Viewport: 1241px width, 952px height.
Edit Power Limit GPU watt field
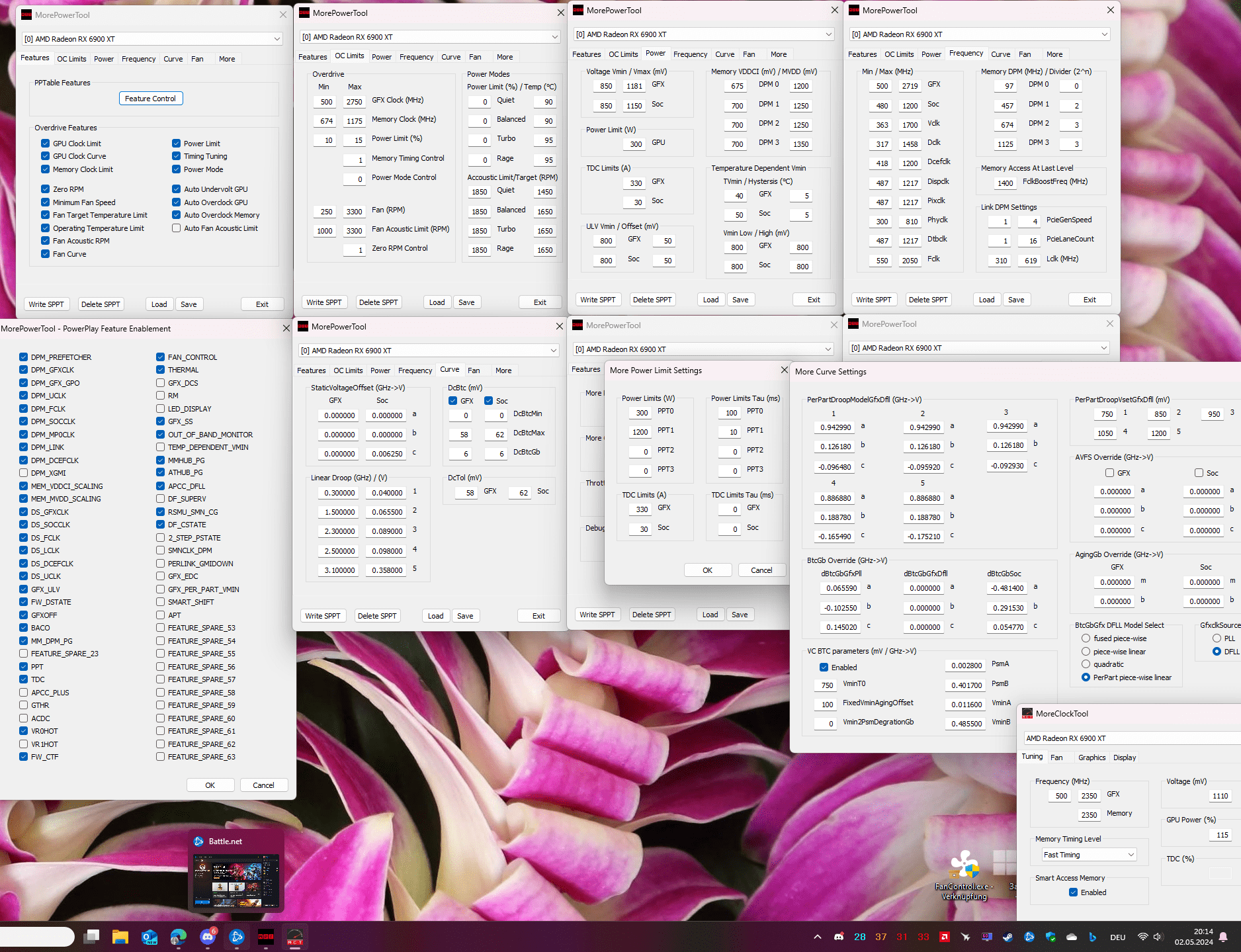click(x=636, y=144)
